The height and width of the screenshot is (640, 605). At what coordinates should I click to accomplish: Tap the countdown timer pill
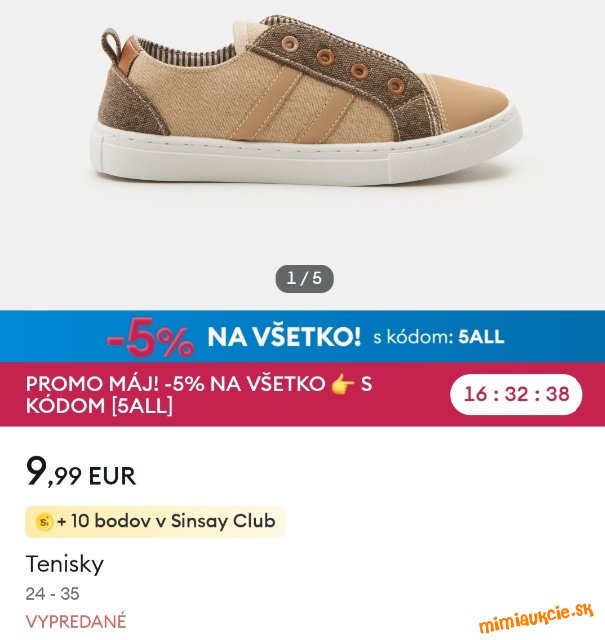tap(516, 394)
